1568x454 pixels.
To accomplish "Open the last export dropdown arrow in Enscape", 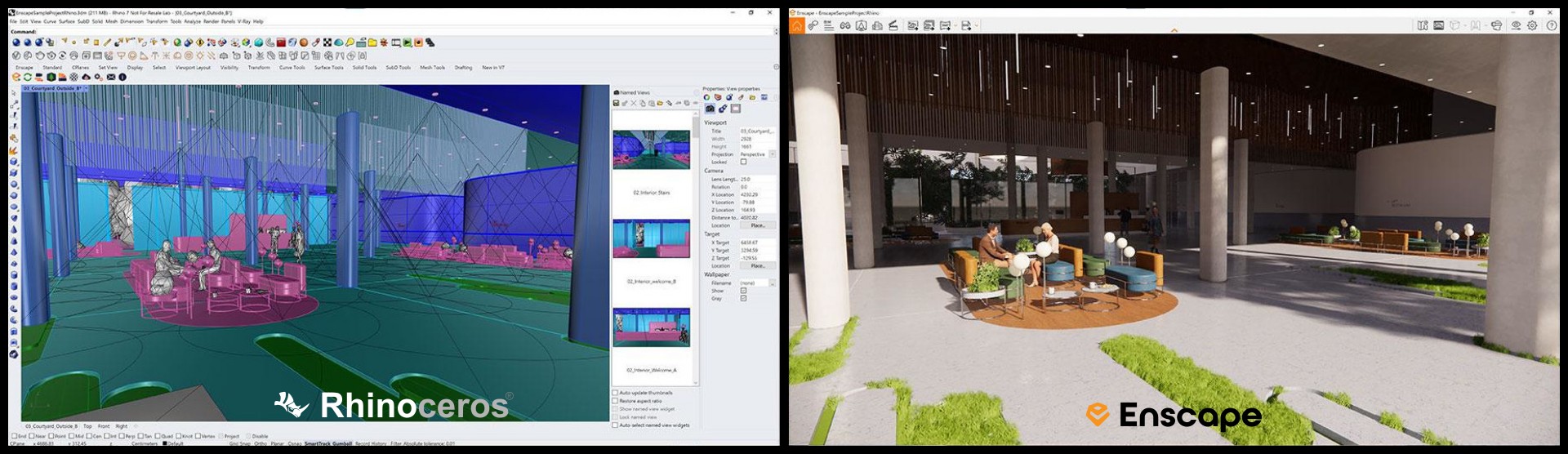I will pos(976,25).
